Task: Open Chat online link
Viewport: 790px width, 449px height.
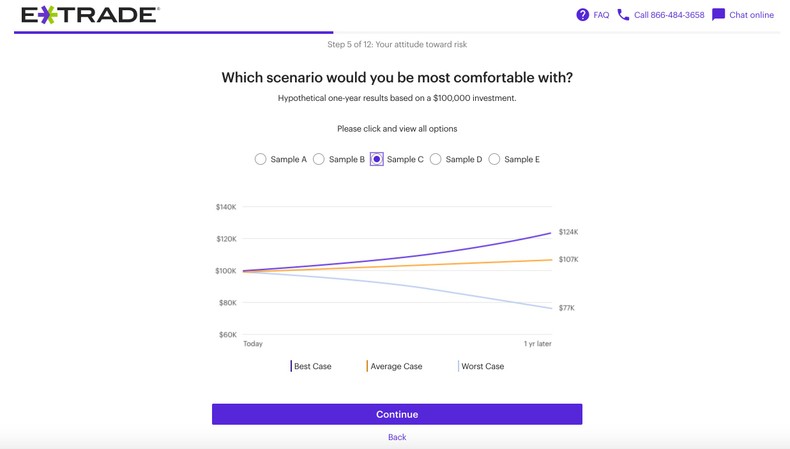Action: point(751,15)
